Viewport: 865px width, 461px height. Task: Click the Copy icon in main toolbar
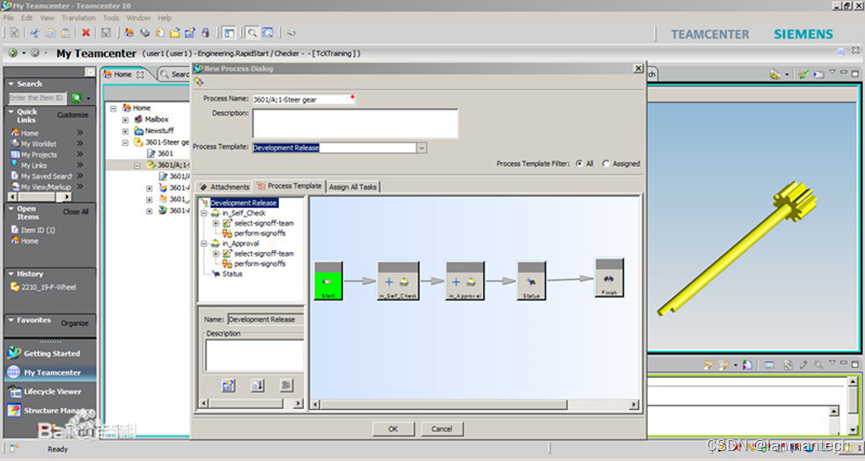tap(50, 33)
